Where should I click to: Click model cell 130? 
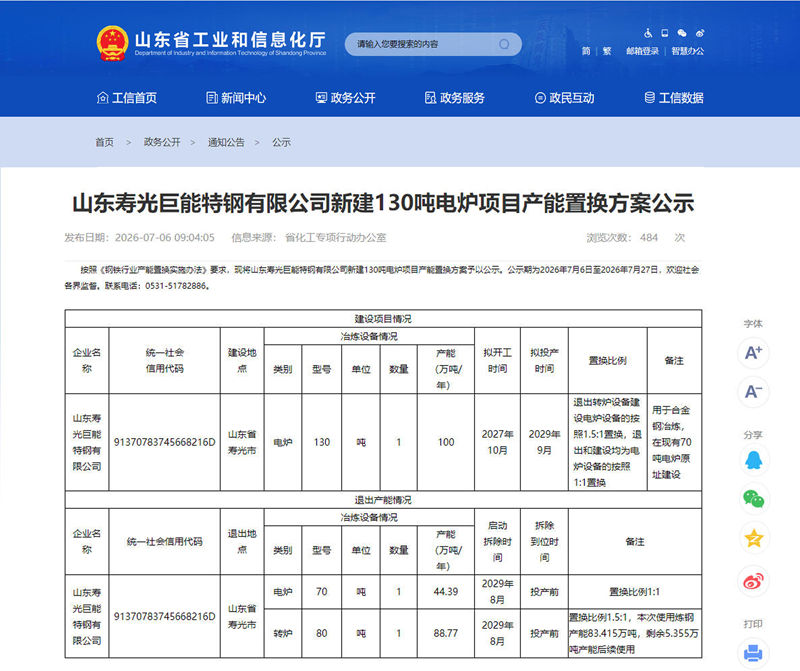[321, 442]
